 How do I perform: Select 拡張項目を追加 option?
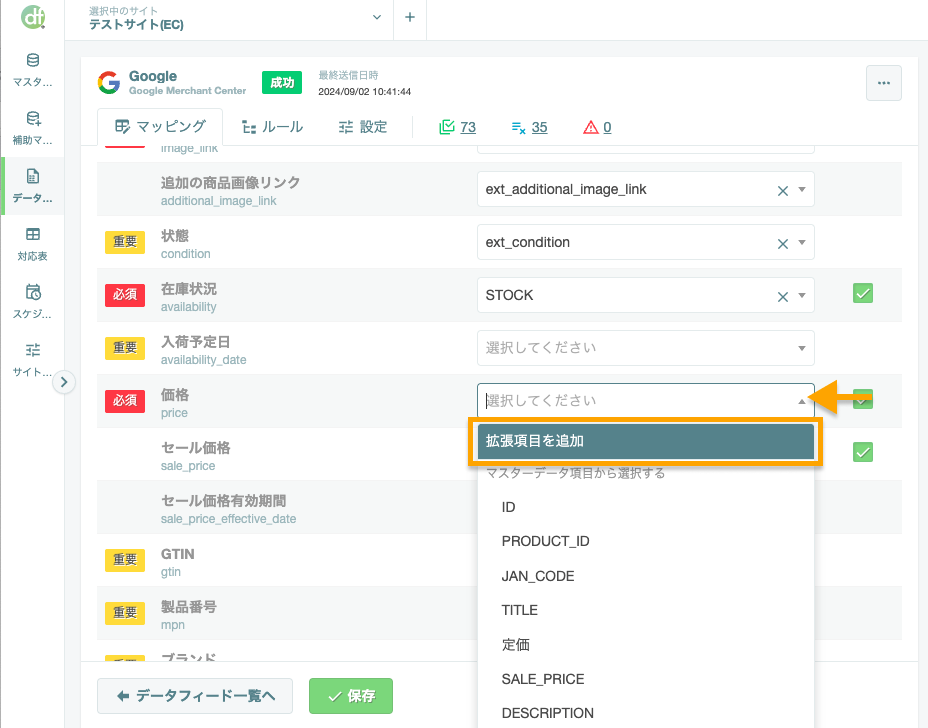646,442
